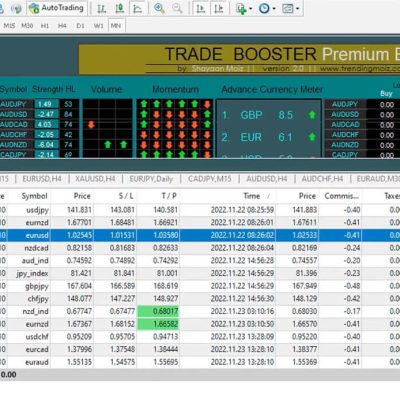Select the highlighted eurusd trade row
400x400 pixels.
(x=200, y=235)
